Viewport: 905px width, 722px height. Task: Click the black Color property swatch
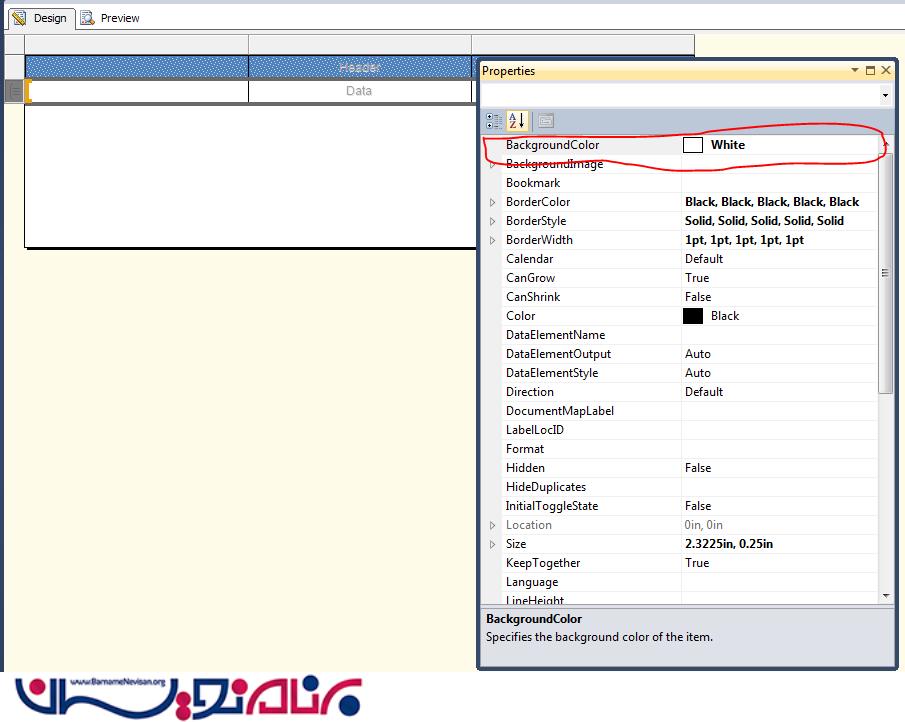coord(693,316)
